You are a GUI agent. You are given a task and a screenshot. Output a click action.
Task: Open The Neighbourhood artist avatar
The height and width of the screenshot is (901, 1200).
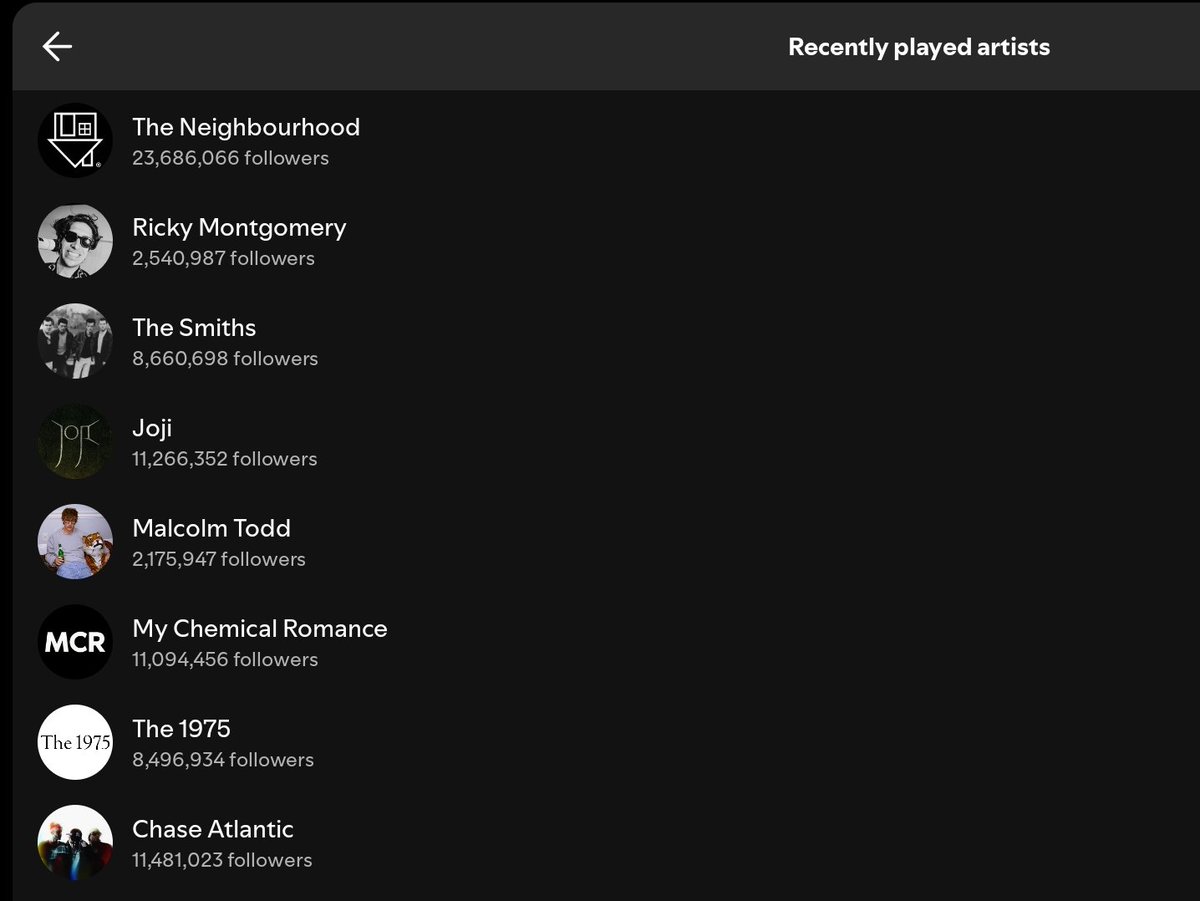click(x=75, y=141)
